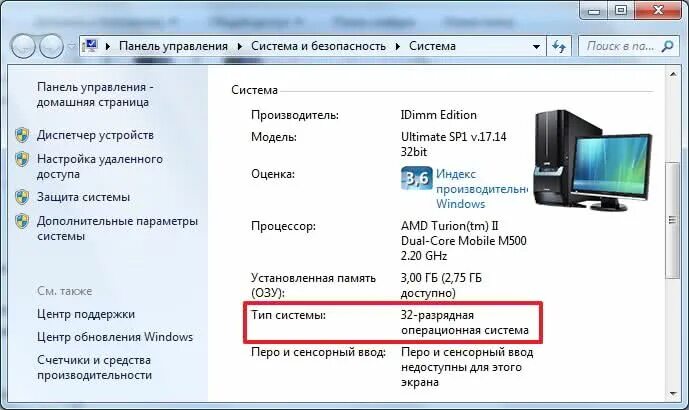Image resolution: width=689 pixels, height=410 pixels.
Task: Click the Тип системы label
Action: point(288,315)
